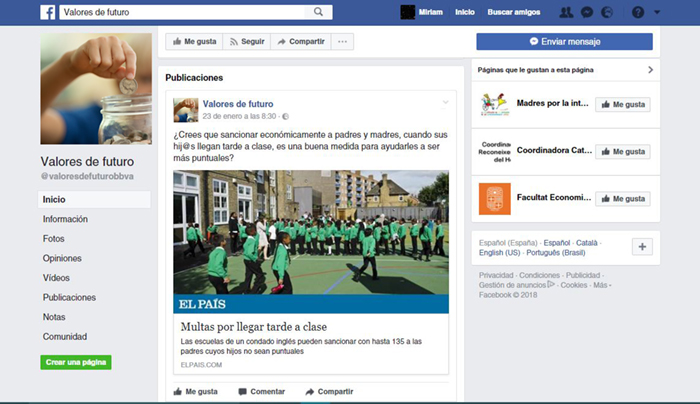This screenshot has height=404, width=700.
Task: Select Opiniones in the left sidebar
Action: (x=62, y=258)
